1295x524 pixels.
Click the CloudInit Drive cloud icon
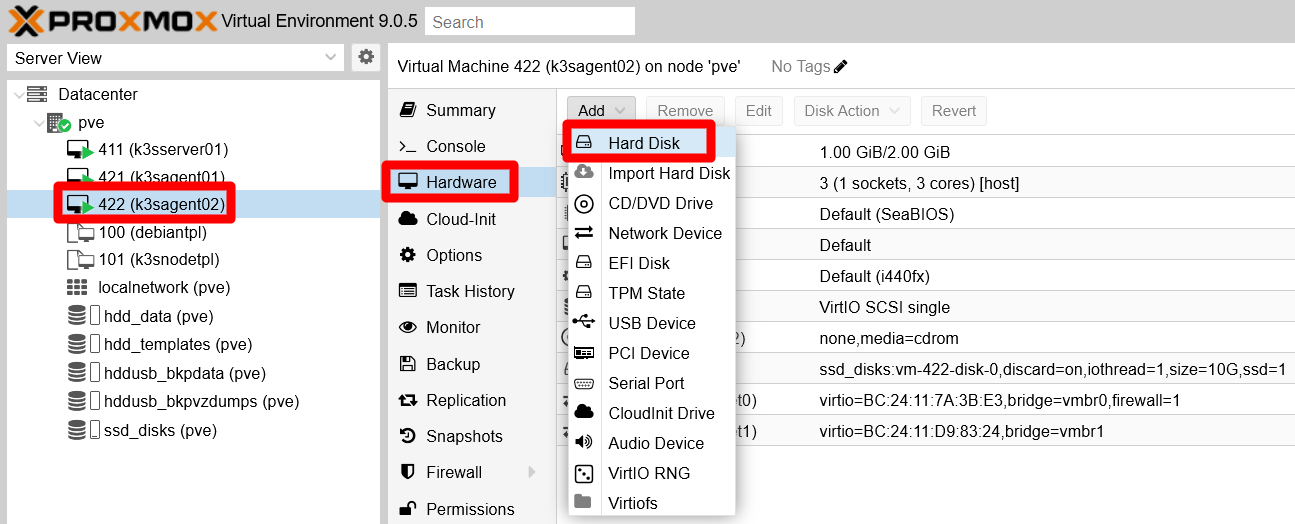(585, 413)
